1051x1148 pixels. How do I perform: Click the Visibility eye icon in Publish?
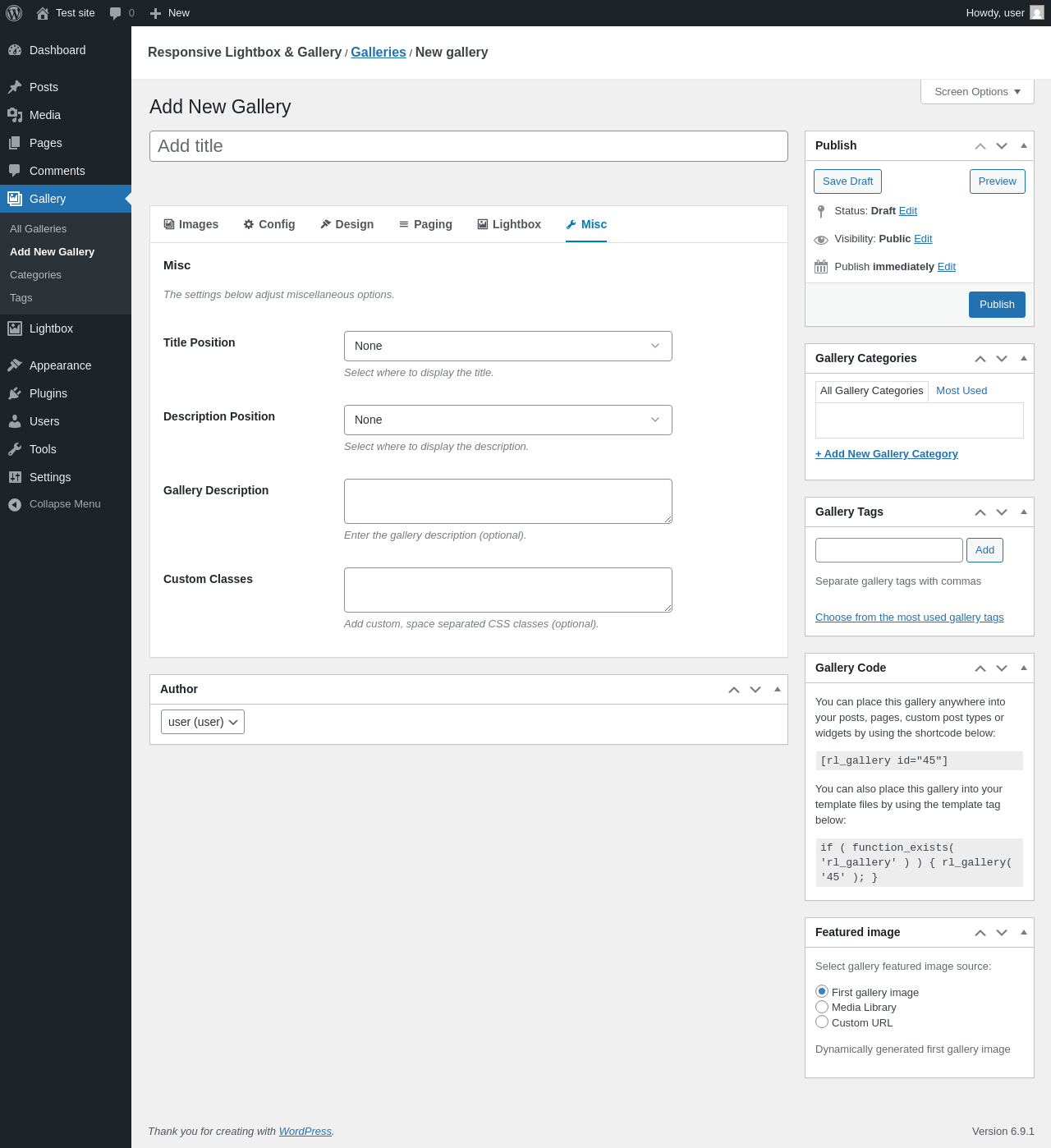821,239
